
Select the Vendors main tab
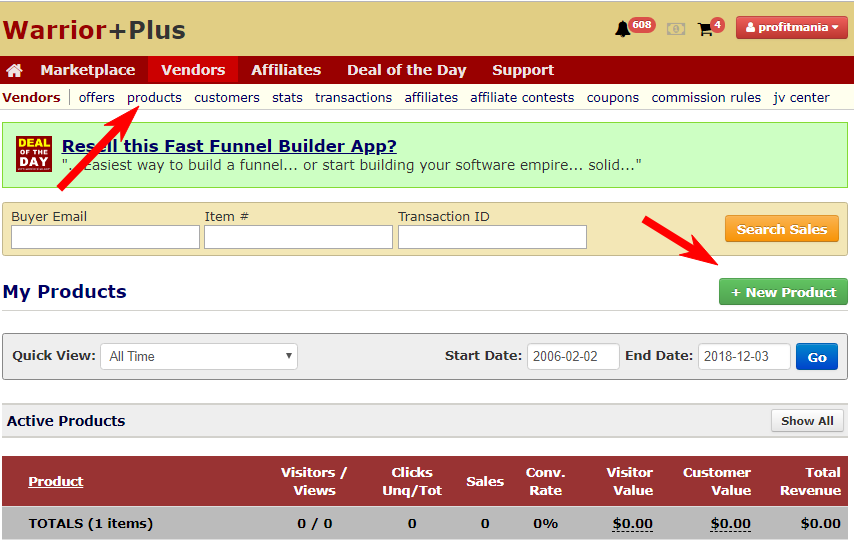click(x=193, y=70)
